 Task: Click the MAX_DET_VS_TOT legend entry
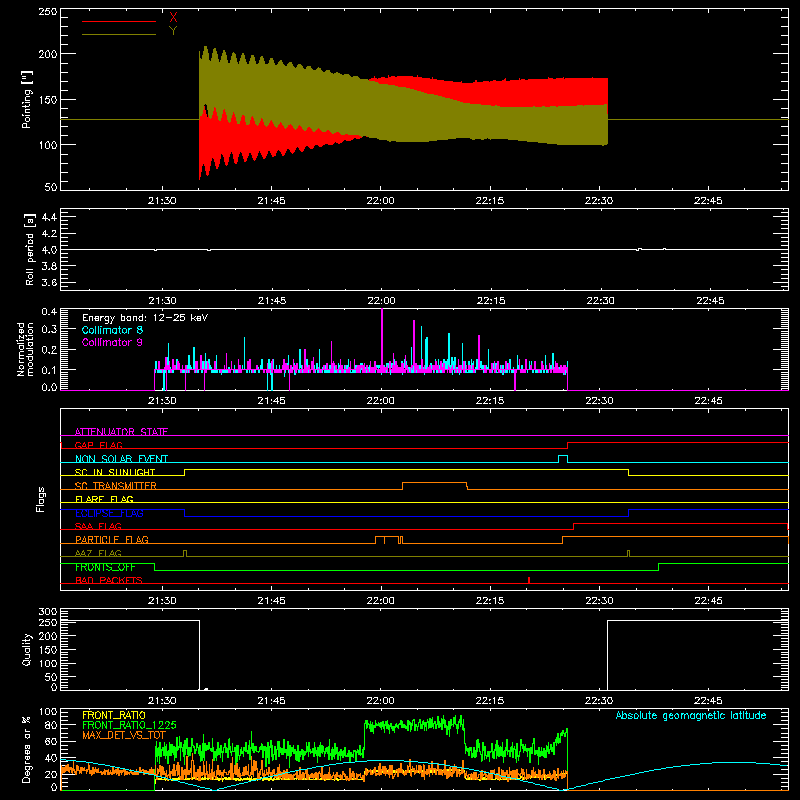pos(124,735)
